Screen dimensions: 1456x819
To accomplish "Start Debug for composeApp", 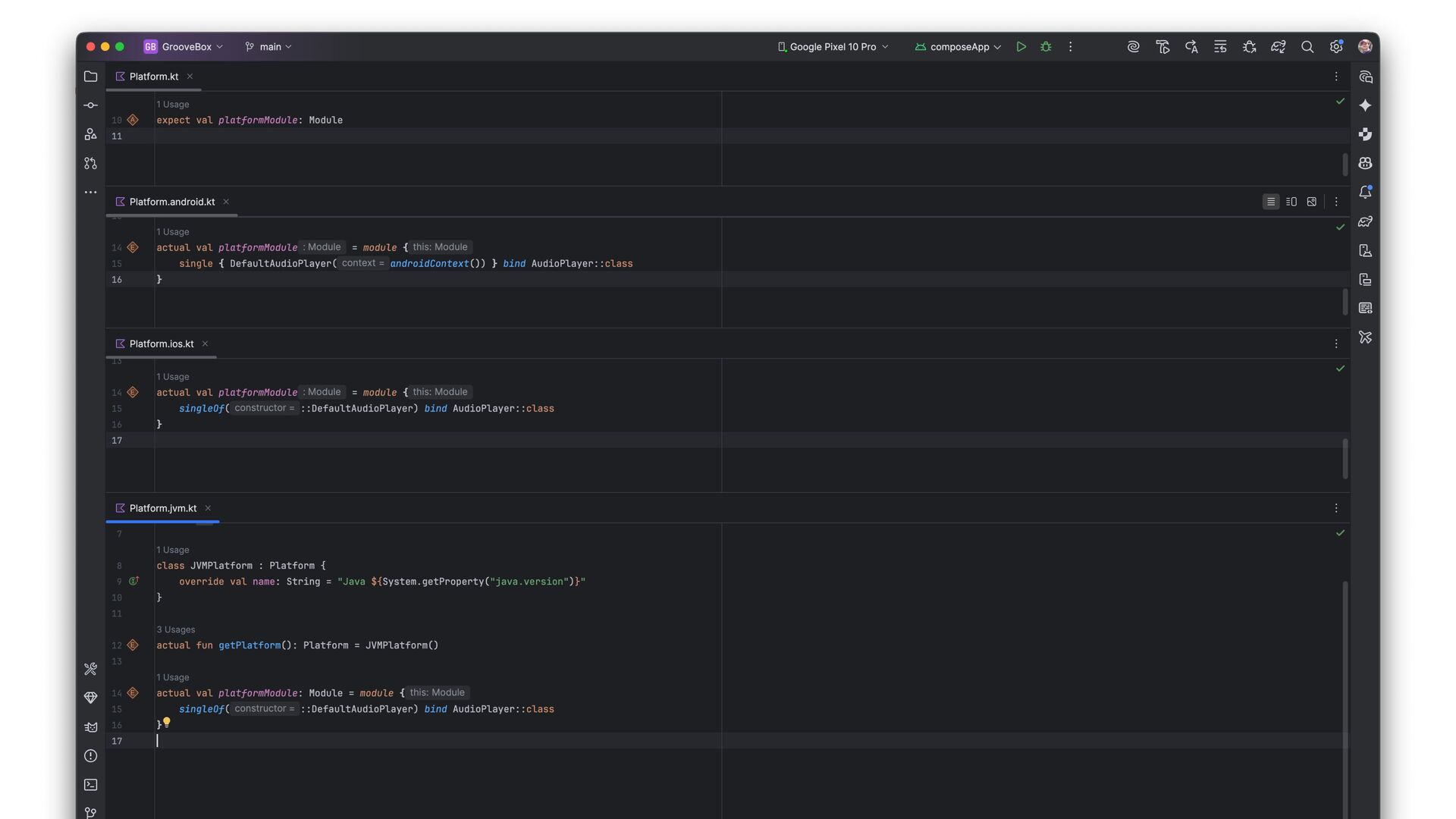I will pyautogui.click(x=1046, y=47).
